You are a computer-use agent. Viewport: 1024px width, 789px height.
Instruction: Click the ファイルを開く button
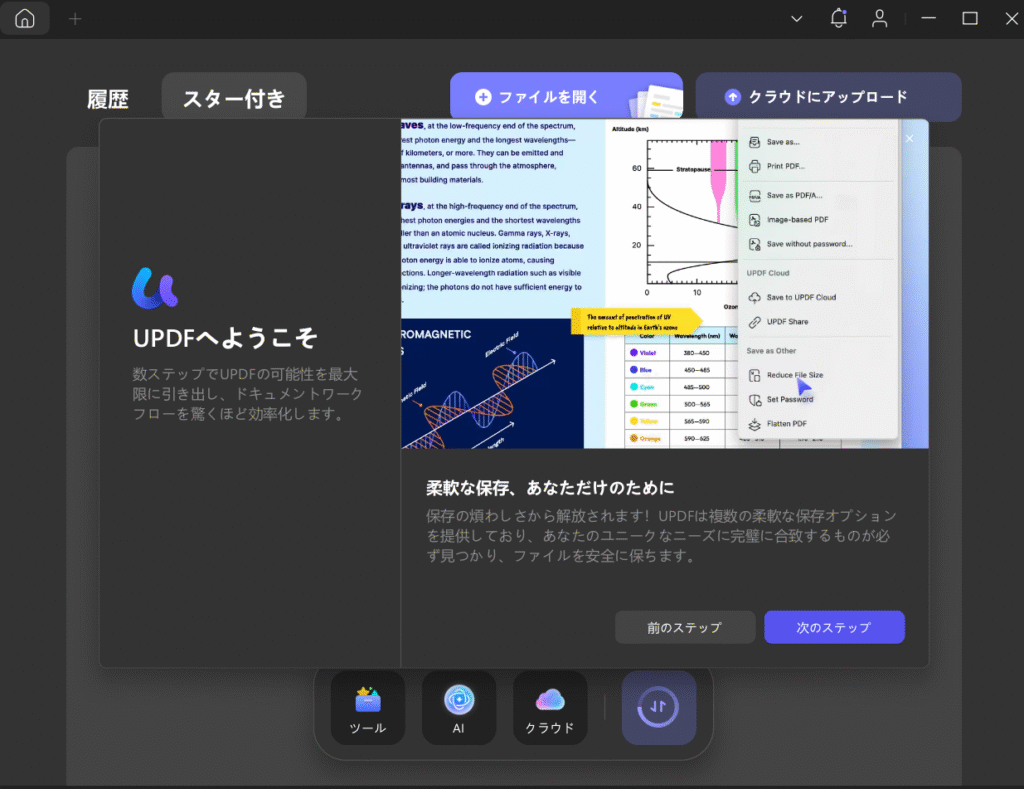click(x=565, y=97)
